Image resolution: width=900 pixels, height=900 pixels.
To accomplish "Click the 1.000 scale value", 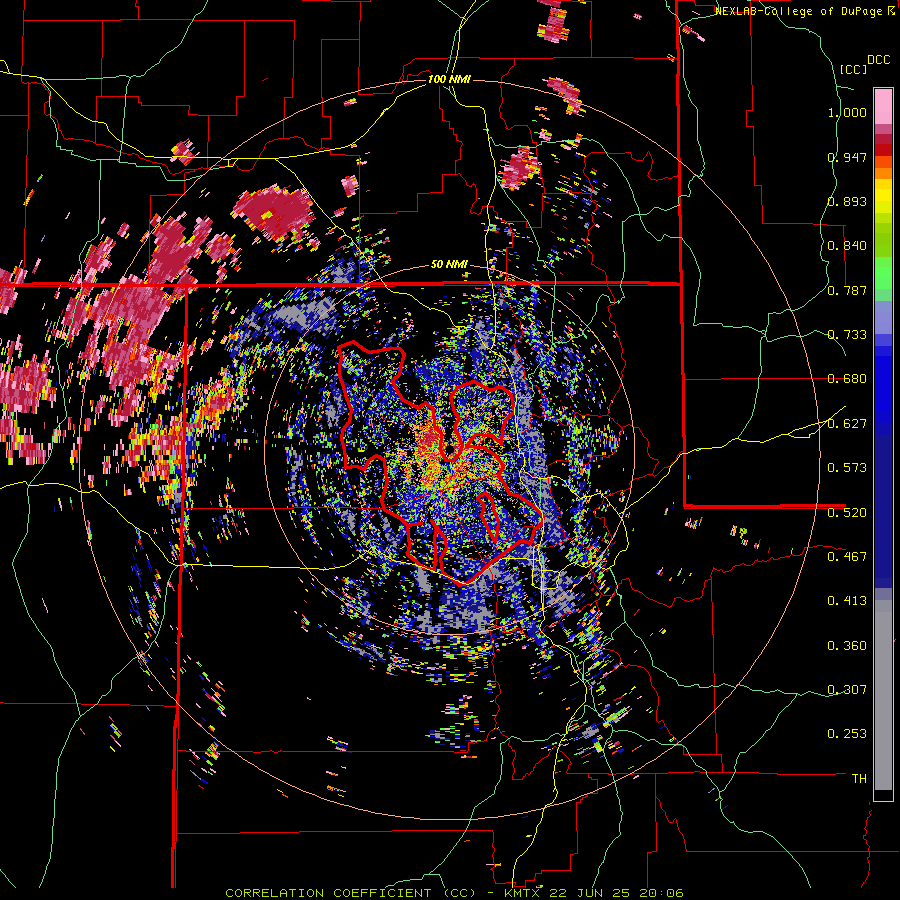I will pos(847,112).
